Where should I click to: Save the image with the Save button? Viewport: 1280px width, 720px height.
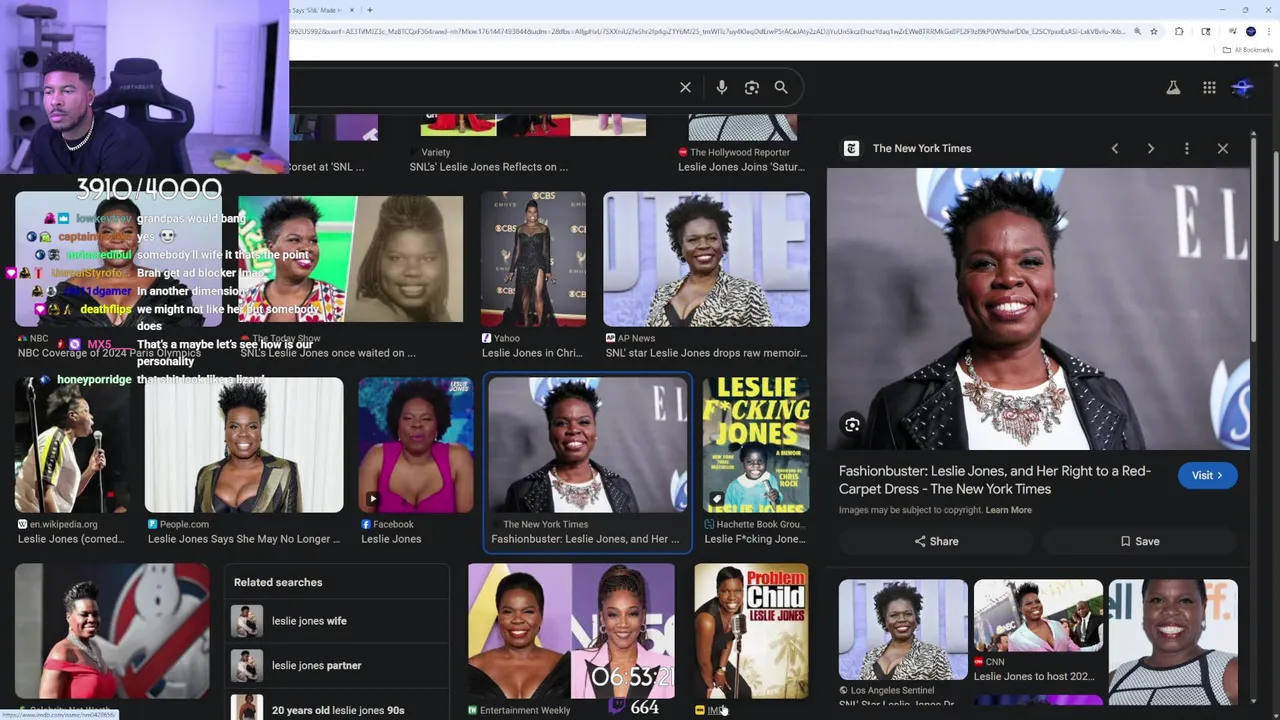1140,541
